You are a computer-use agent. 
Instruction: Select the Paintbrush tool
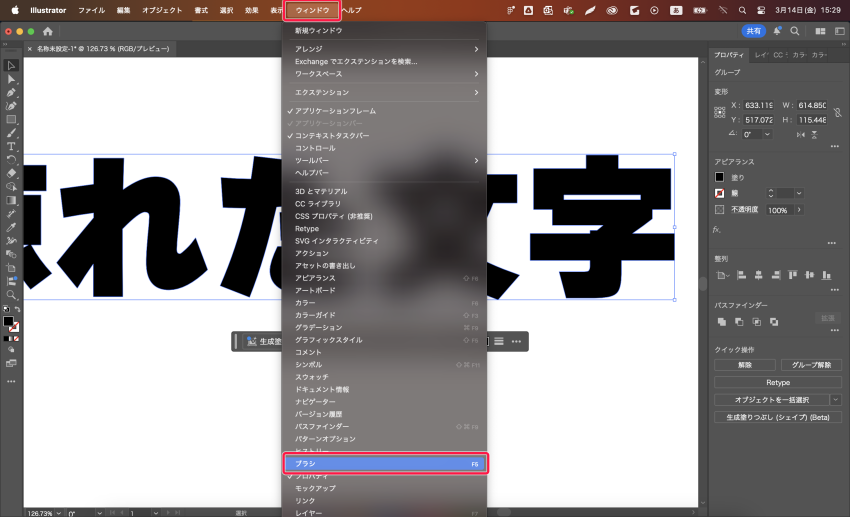[x=11, y=133]
